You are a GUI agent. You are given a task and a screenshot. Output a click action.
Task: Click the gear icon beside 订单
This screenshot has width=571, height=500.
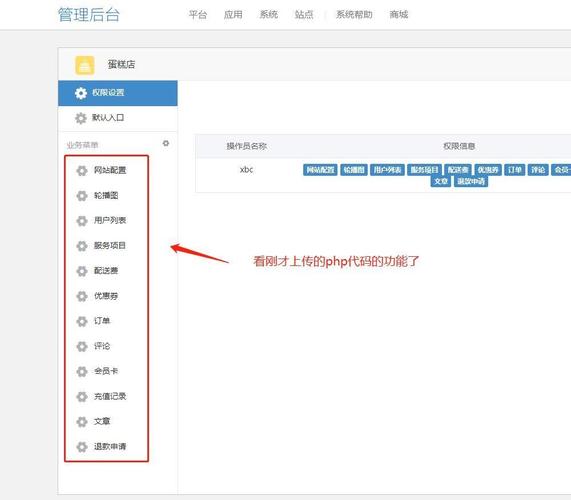[82, 321]
